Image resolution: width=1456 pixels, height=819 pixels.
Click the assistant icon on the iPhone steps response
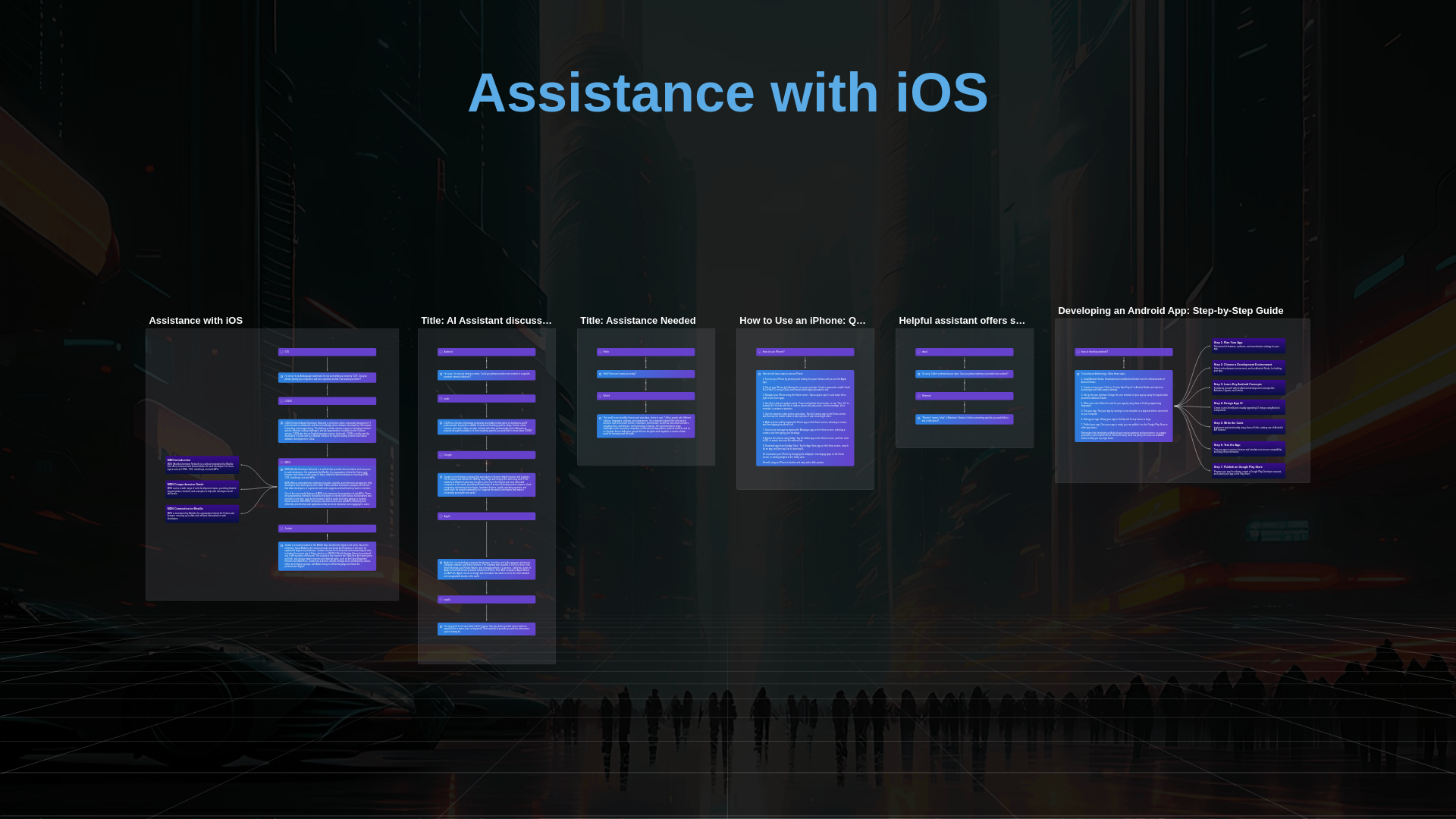coord(759,374)
